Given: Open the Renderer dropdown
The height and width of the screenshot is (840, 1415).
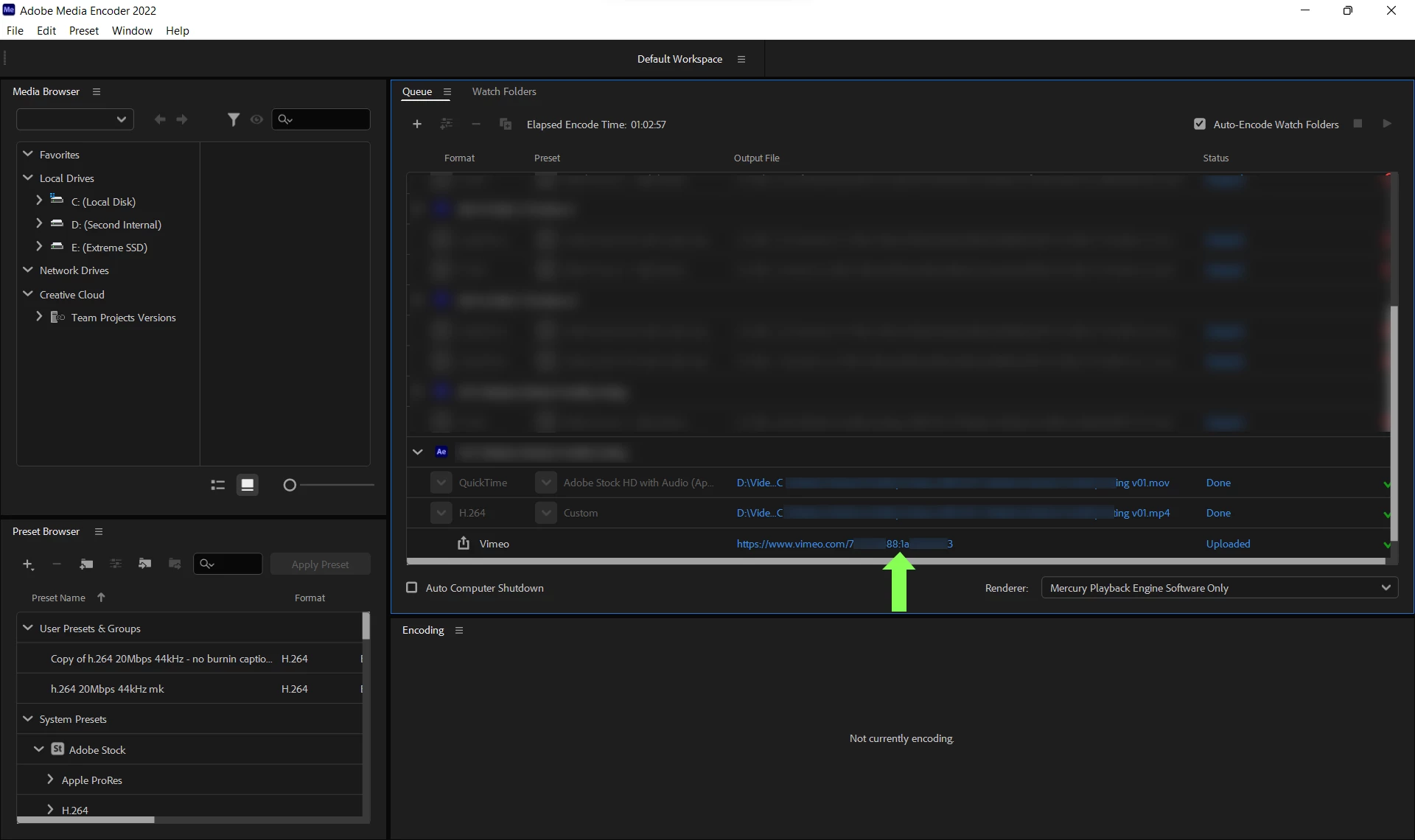Looking at the screenshot, I should point(1219,588).
